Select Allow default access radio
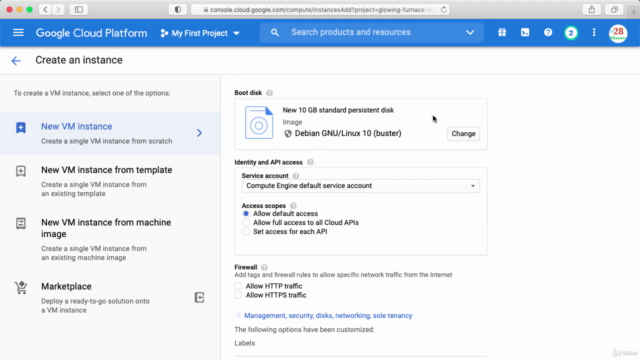This screenshot has height=360, width=640. (246, 213)
